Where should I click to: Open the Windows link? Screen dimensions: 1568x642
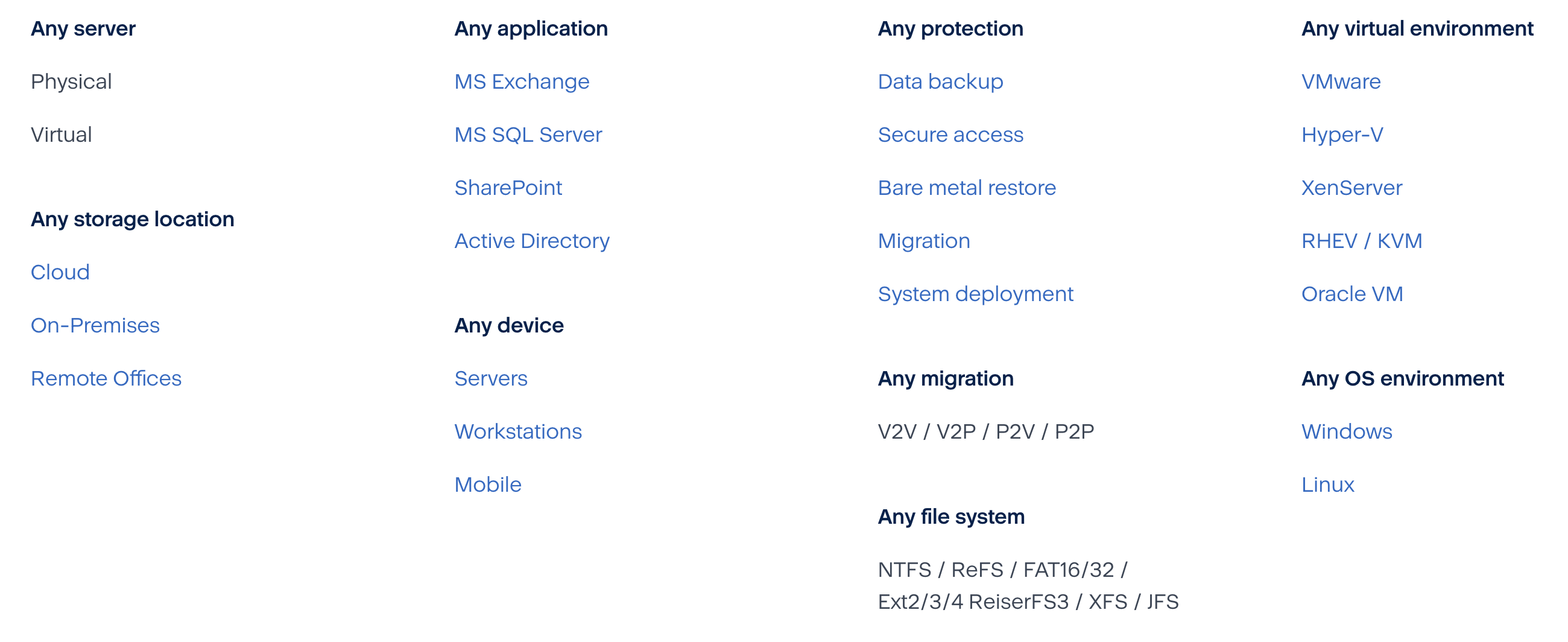(x=1347, y=431)
